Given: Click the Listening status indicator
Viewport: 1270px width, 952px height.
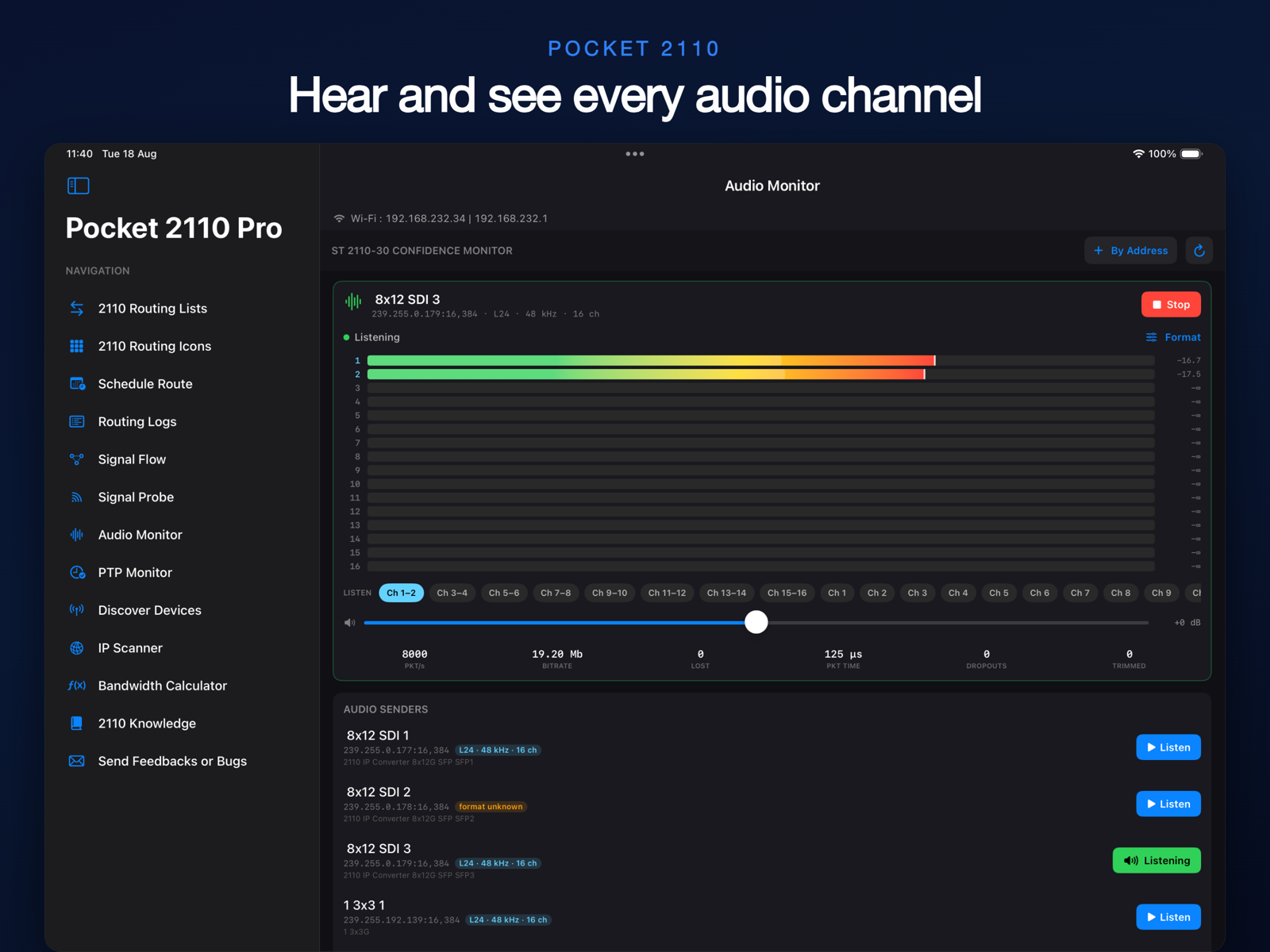Looking at the screenshot, I should (x=371, y=337).
